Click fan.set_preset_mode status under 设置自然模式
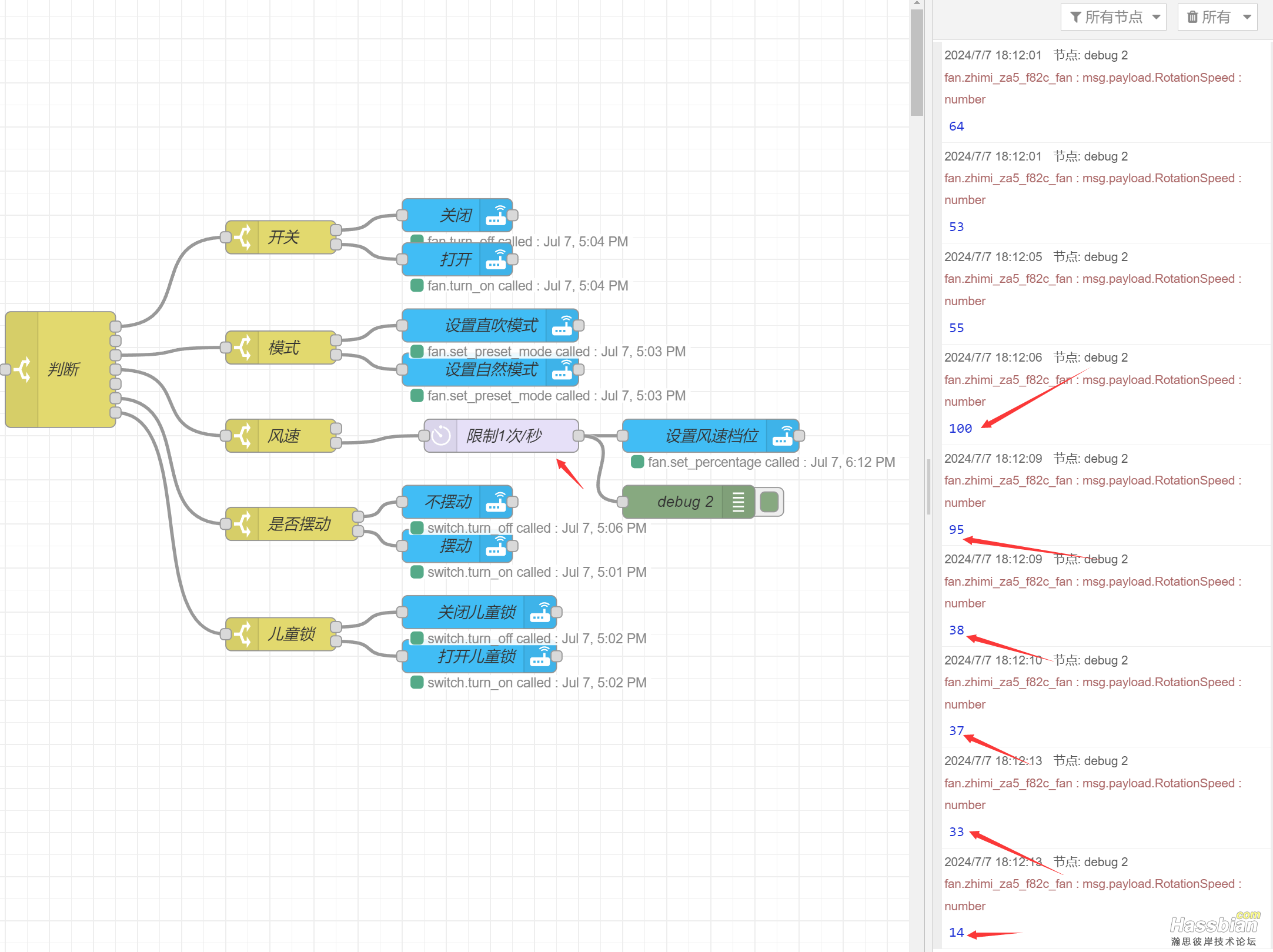 [556, 396]
